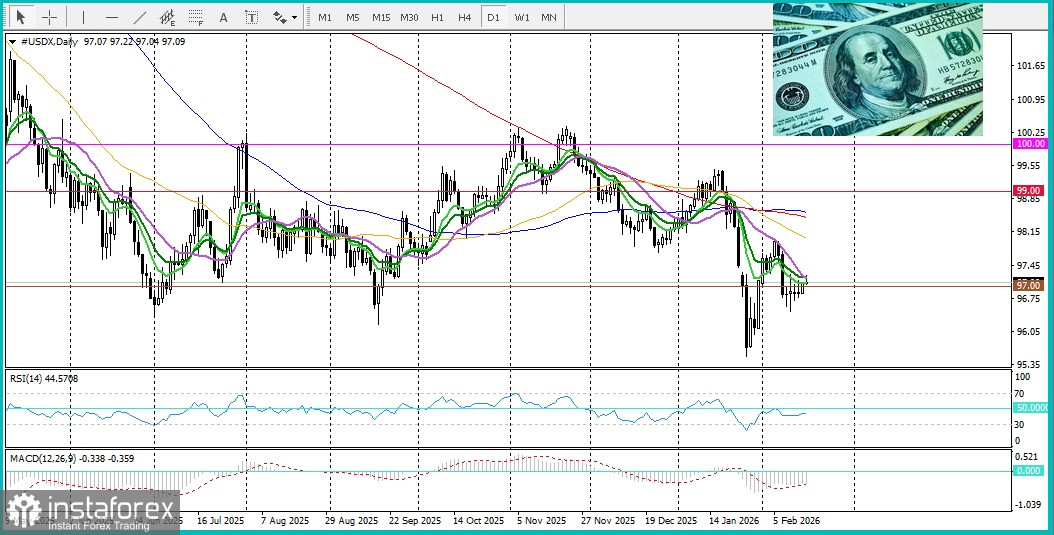
Task: Activate the crosshair tool
Action: [x=48, y=17]
